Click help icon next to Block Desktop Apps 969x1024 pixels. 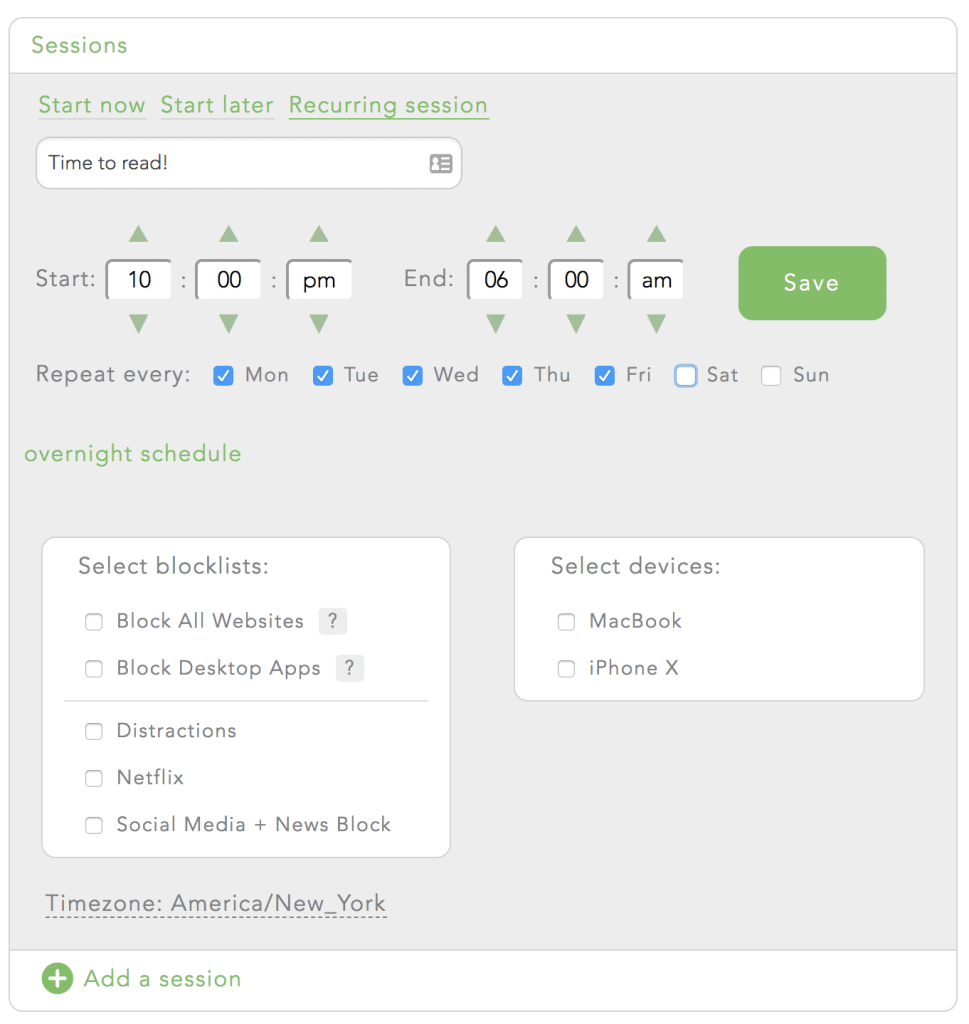[349, 668]
